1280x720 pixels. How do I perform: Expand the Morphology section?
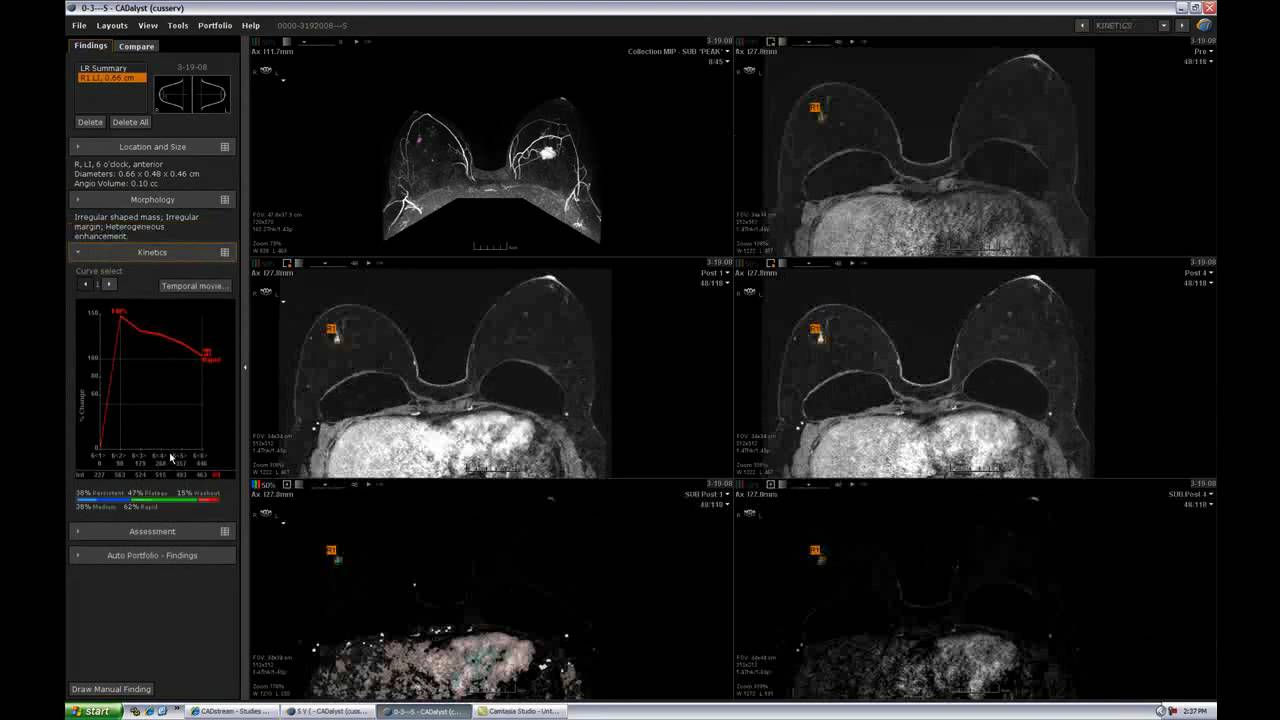pyautogui.click(x=152, y=200)
